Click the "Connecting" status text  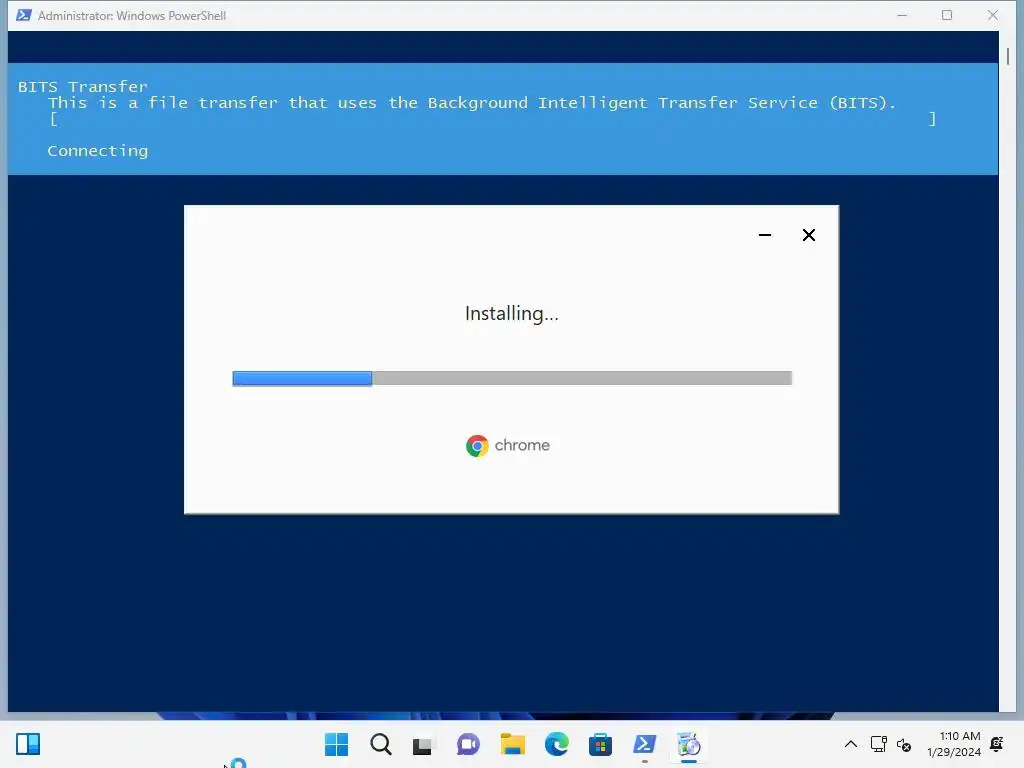[97, 151]
